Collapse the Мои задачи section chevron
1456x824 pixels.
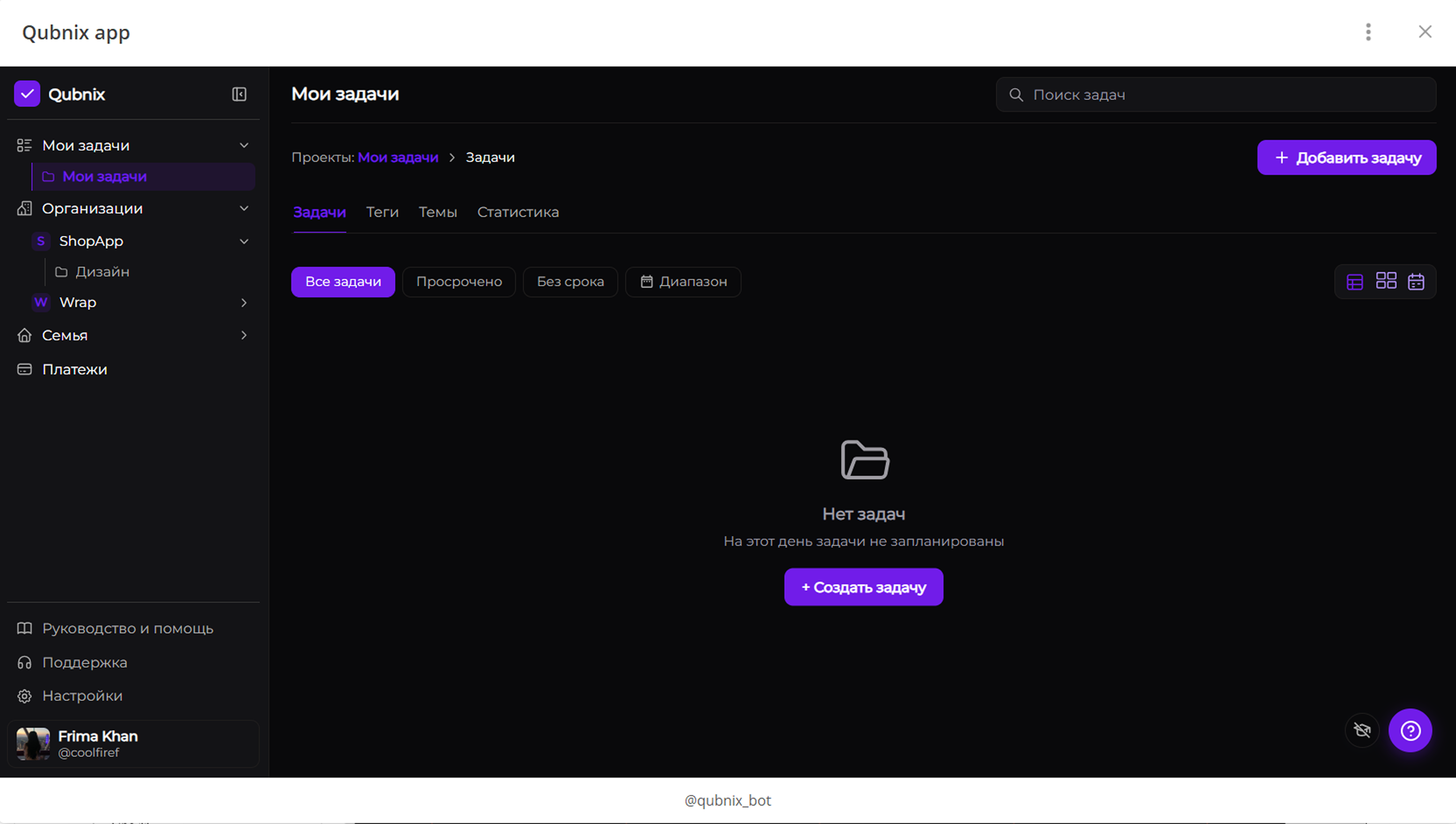(x=244, y=145)
